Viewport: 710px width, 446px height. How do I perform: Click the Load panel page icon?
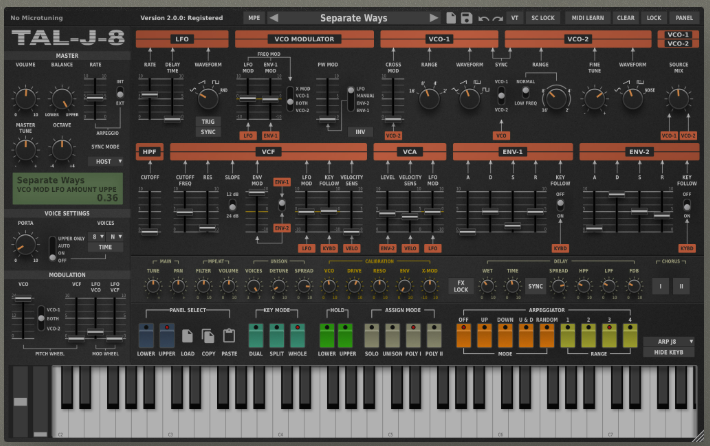pos(187,336)
